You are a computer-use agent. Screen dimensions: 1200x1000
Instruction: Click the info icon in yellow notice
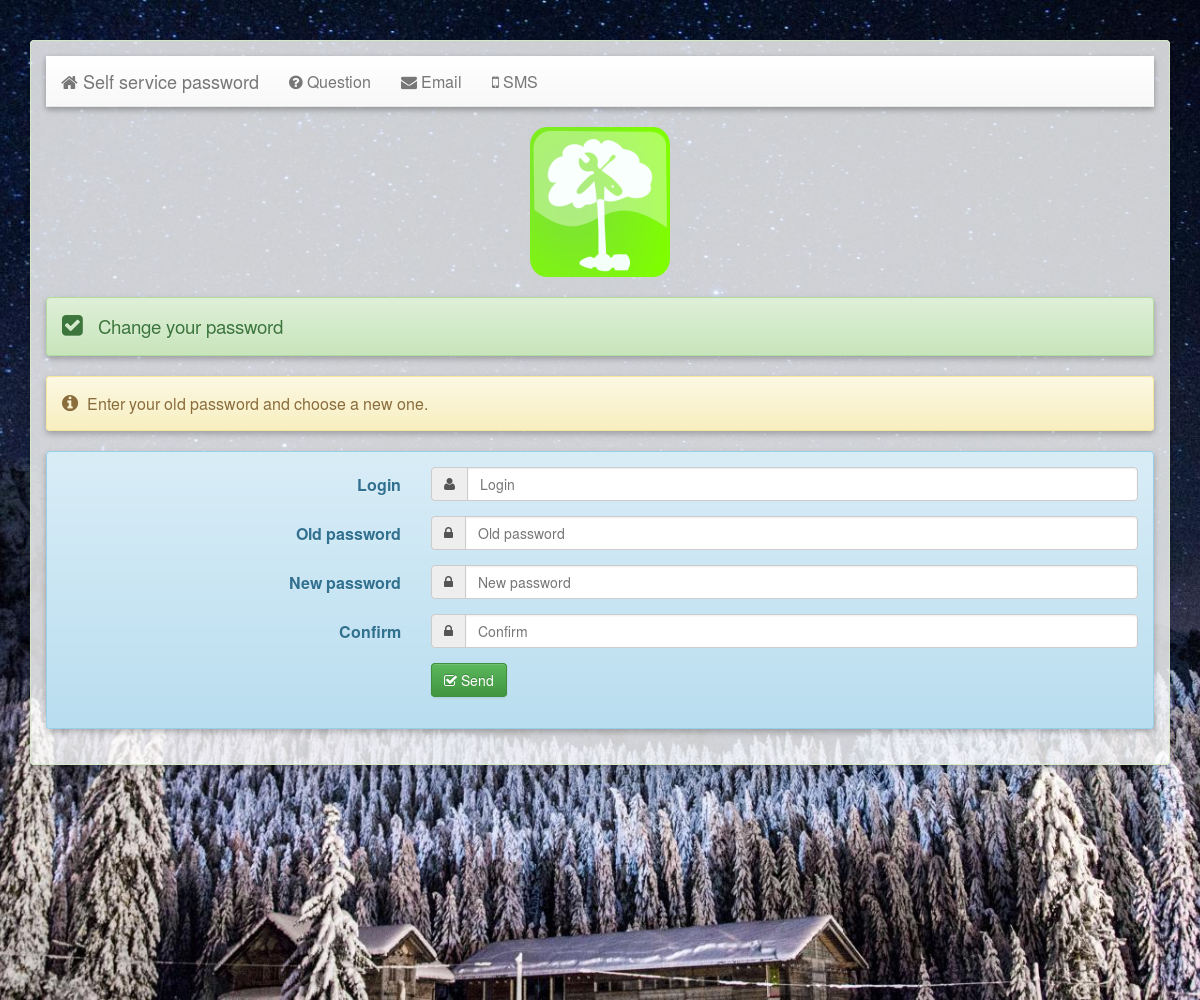70,404
